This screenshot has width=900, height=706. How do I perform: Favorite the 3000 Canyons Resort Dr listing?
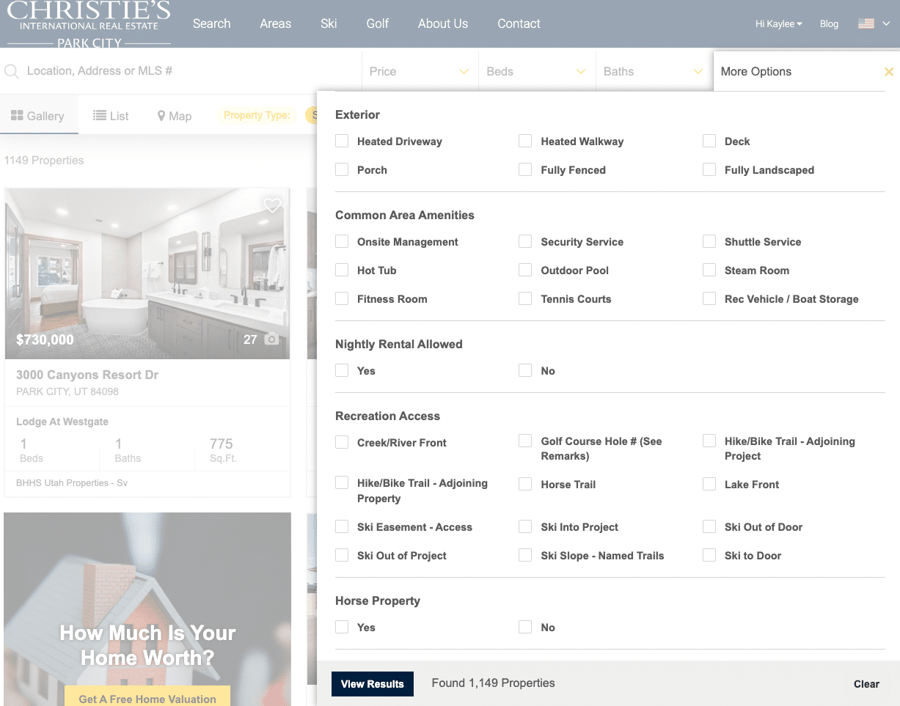(272, 205)
